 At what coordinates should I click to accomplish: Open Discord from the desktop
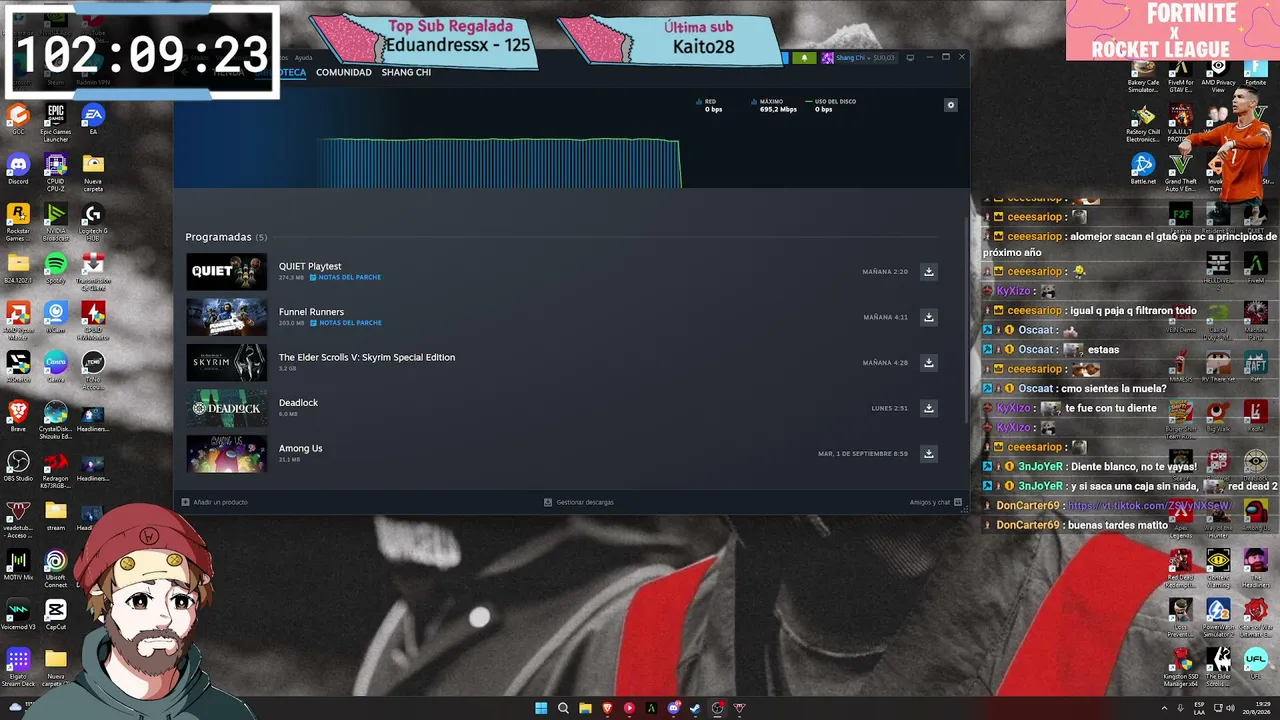[18, 167]
